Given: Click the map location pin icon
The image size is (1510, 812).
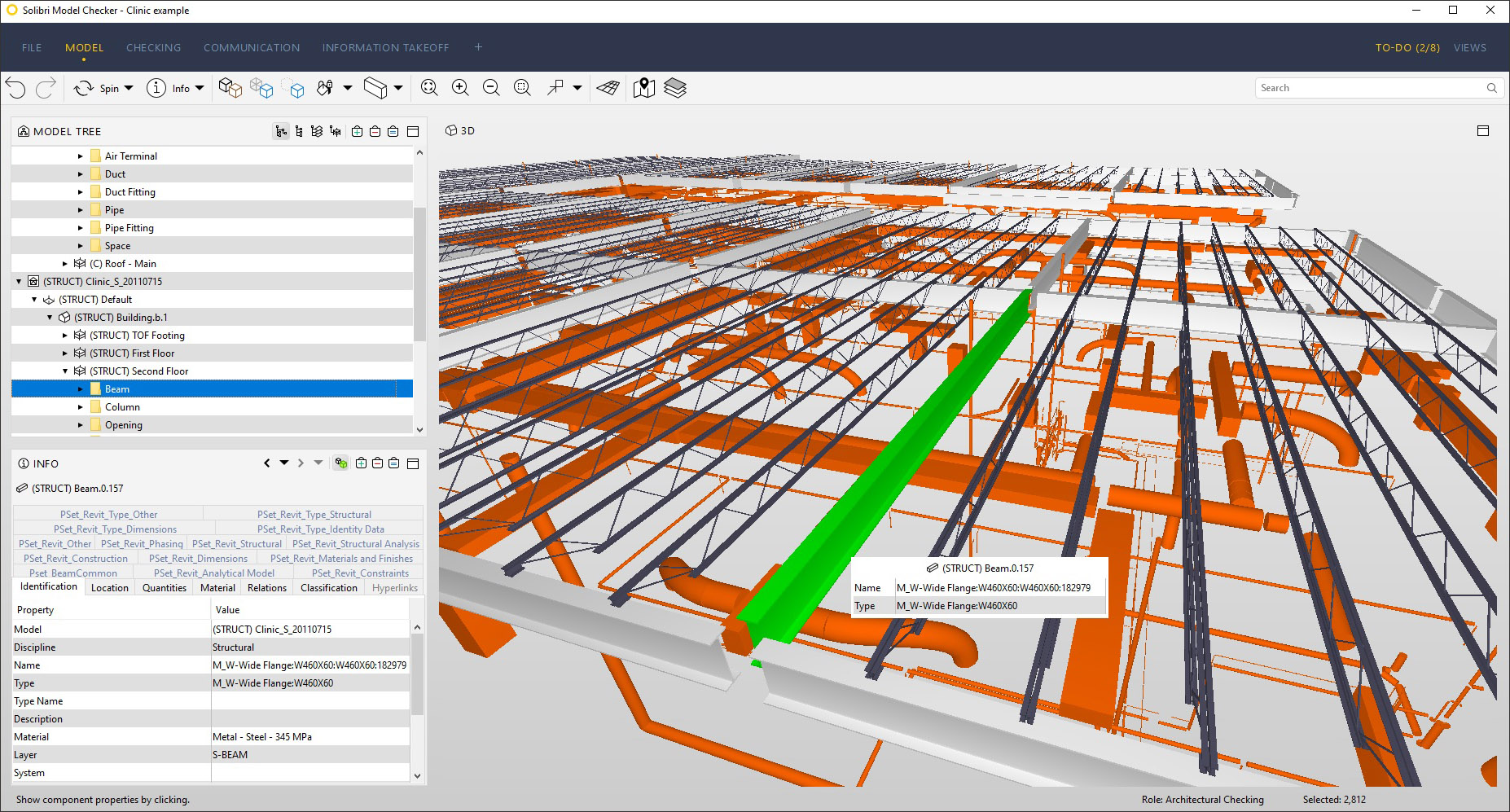Looking at the screenshot, I should click(644, 88).
